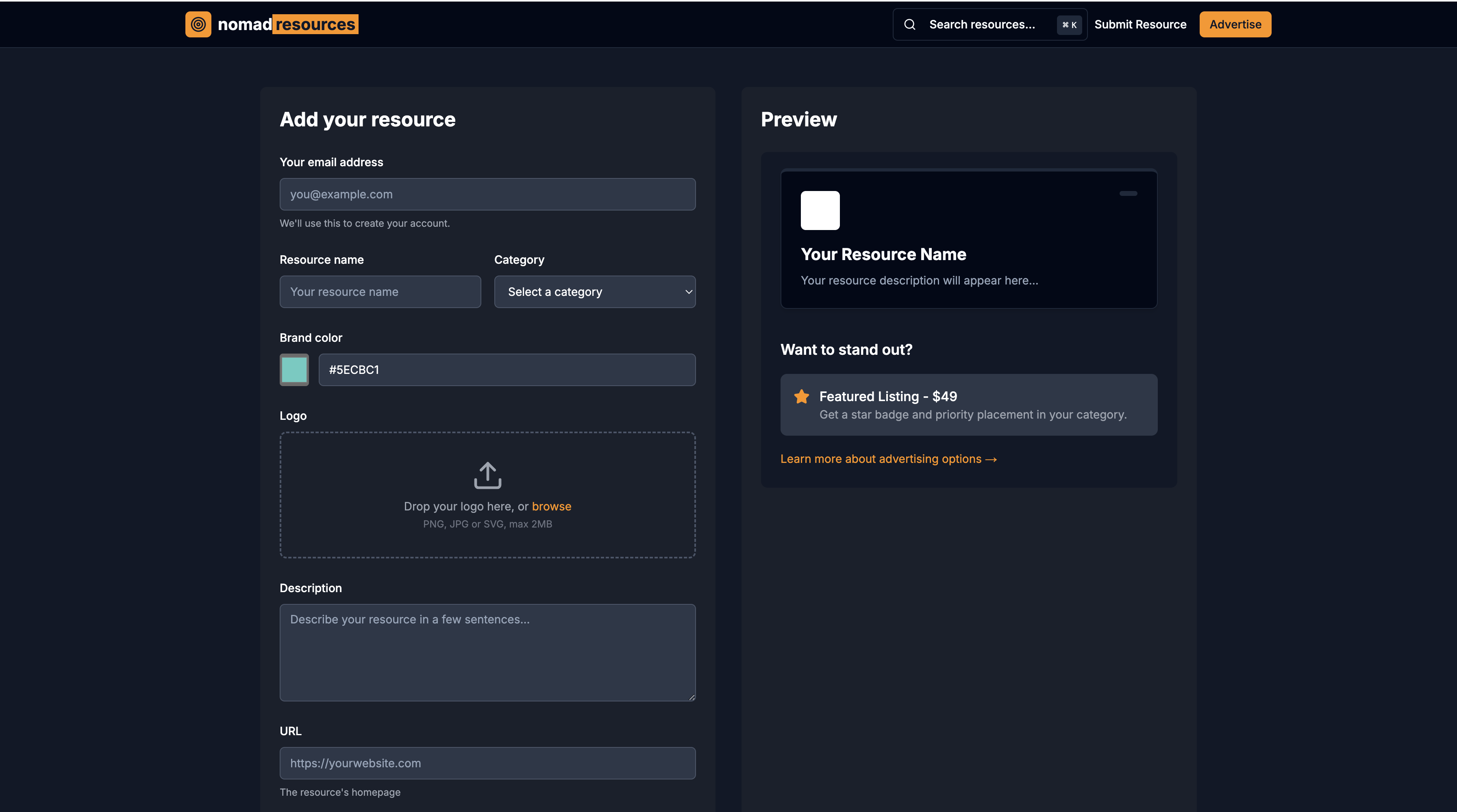
Task: Click the browse link in logo upload area
Action: click(552, 506)
